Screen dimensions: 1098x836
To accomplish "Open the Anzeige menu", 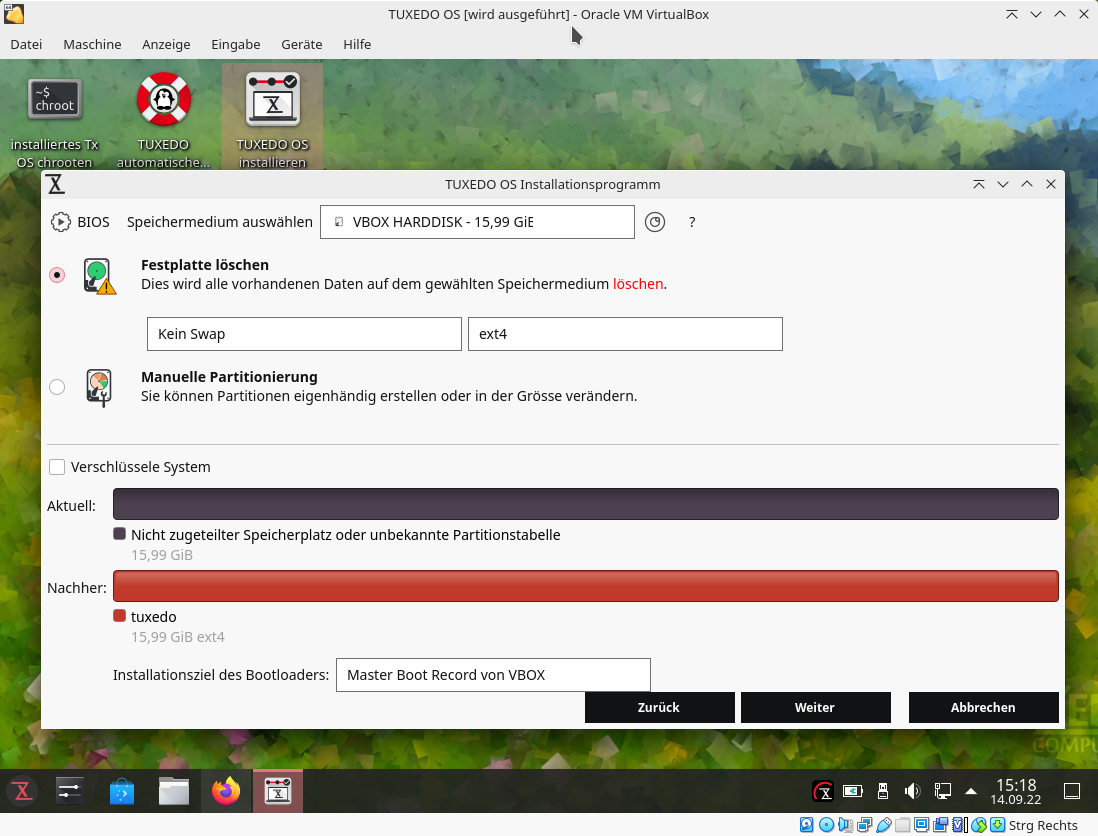I will [x=166, y=44].
